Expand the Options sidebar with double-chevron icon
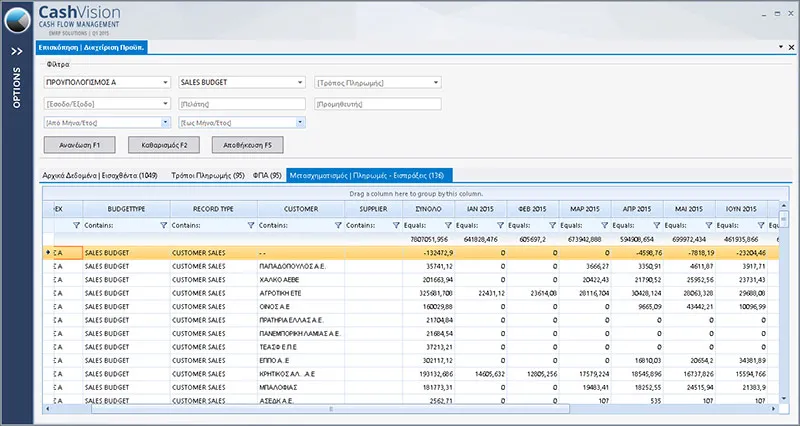The height and width of the screenshot is (426, 800). (17, 52)
